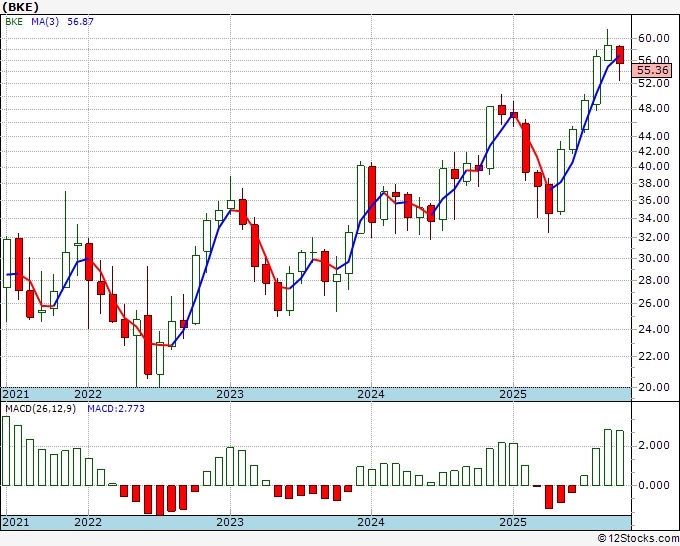Click the 20.00 price axis label
The width and height of the screenshot is (680, 546).
654,387
